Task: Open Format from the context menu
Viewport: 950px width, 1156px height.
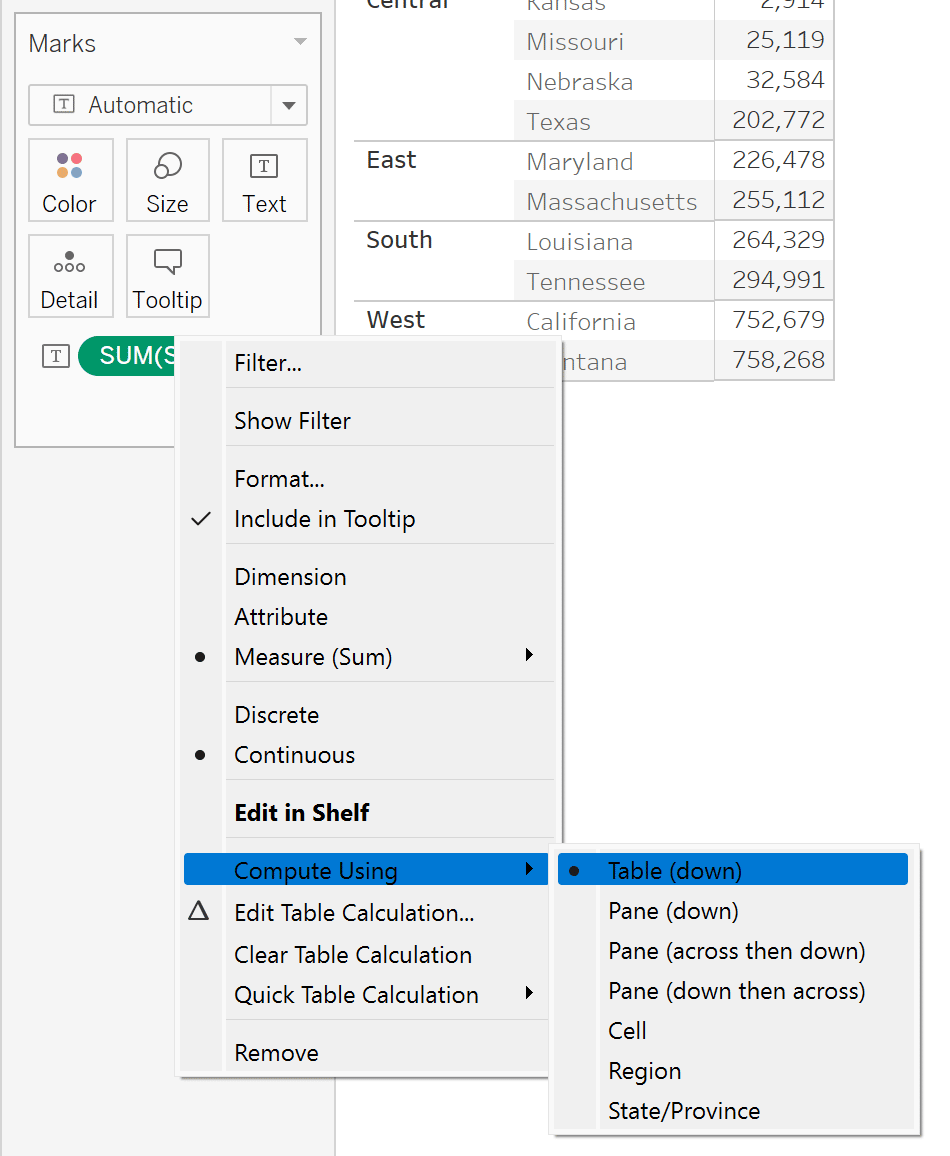Action: pos(279,479)
